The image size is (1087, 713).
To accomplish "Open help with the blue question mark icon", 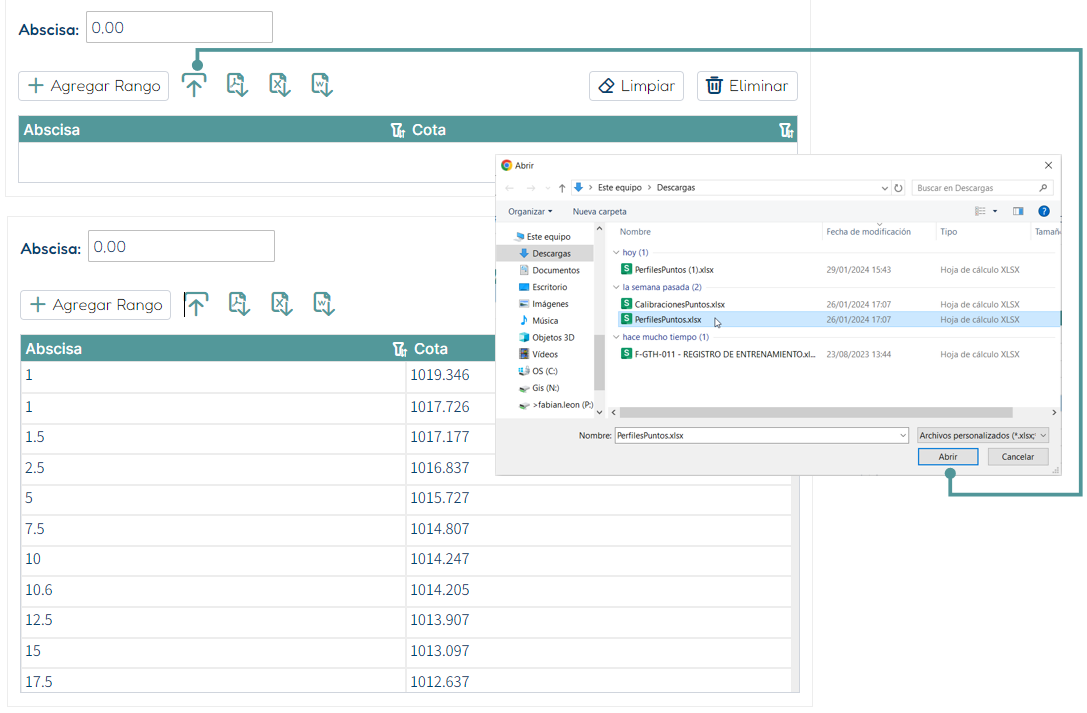I will (1043, 211).
